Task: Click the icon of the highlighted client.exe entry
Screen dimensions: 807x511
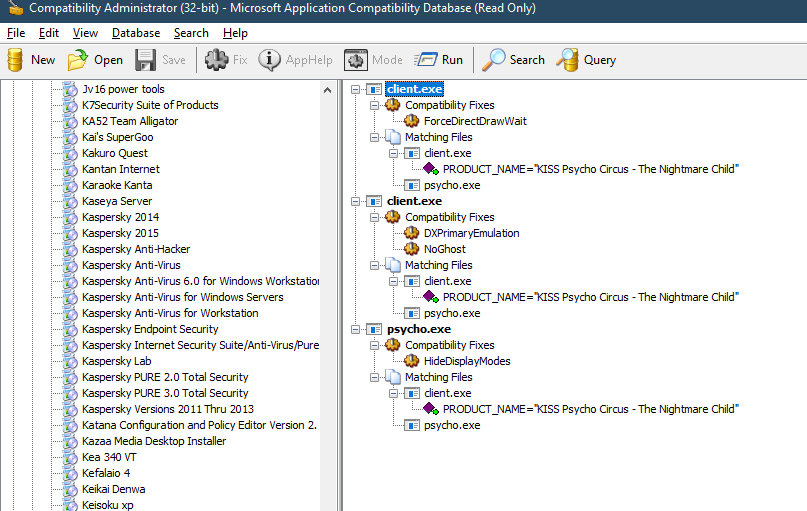Action: point(374,89)
